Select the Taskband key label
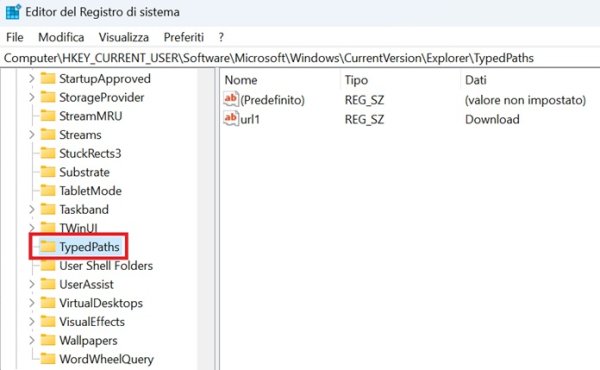The height and width of the screenshot is (370, 600). [x=84, y=210]
